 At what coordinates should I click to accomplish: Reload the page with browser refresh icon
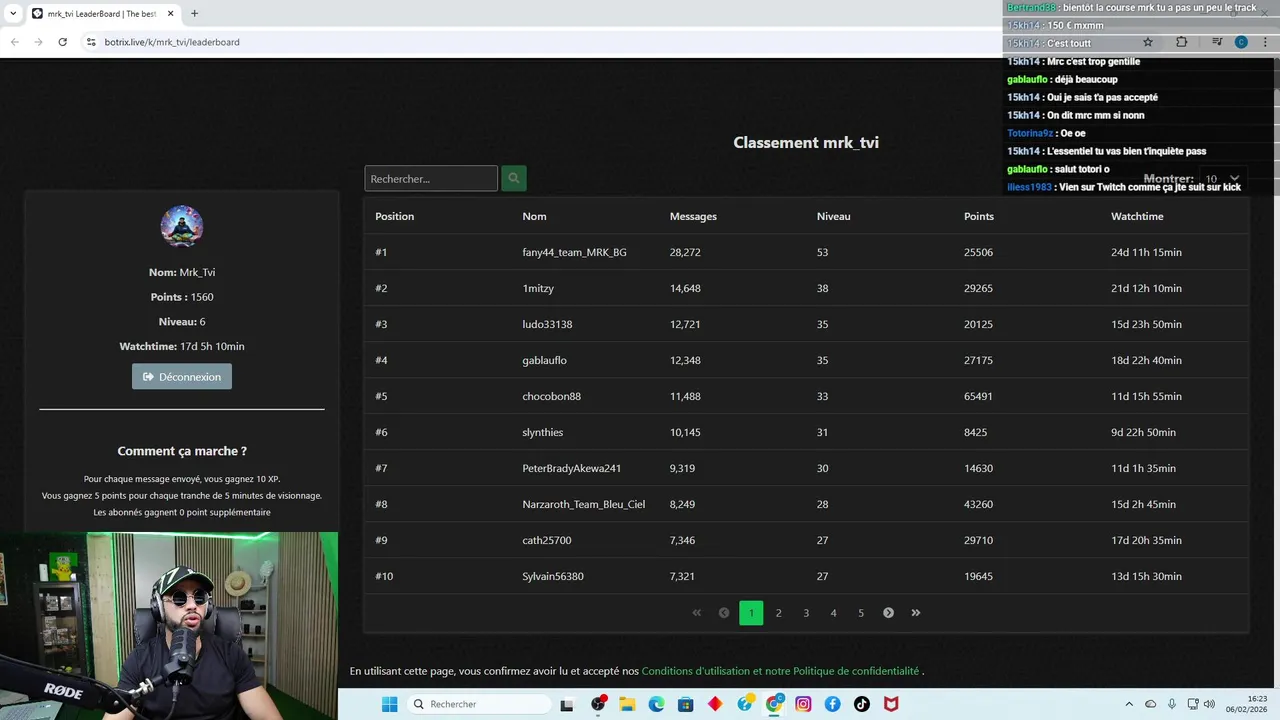62,42
